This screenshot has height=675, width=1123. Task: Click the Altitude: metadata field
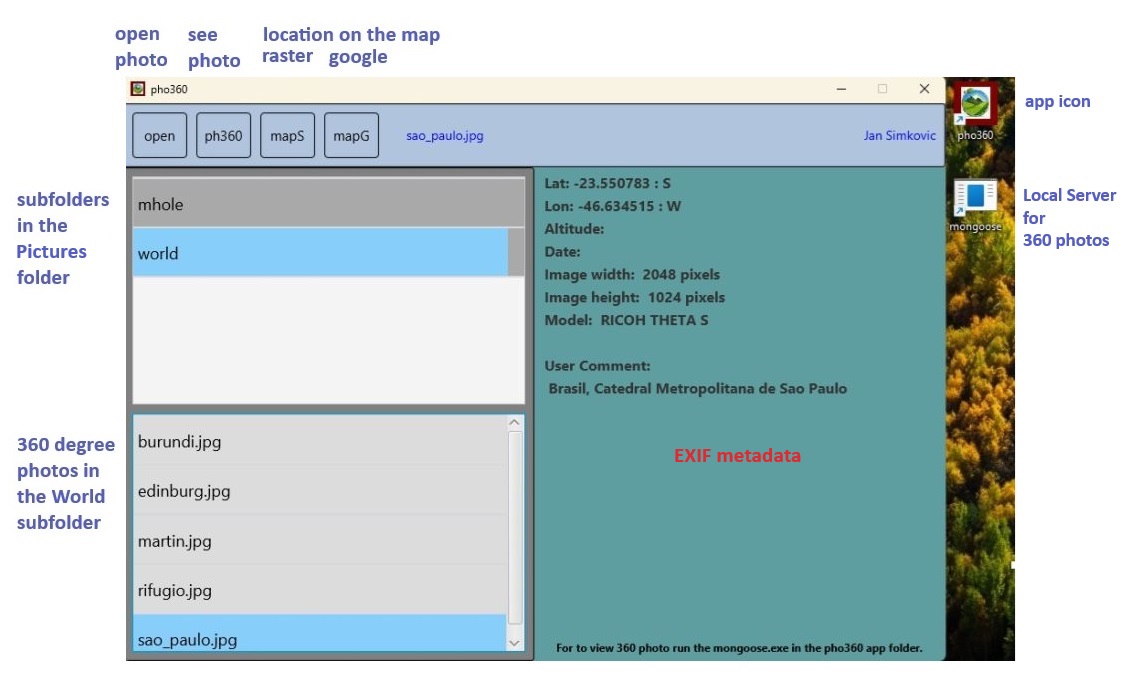(x=574, y=229)
